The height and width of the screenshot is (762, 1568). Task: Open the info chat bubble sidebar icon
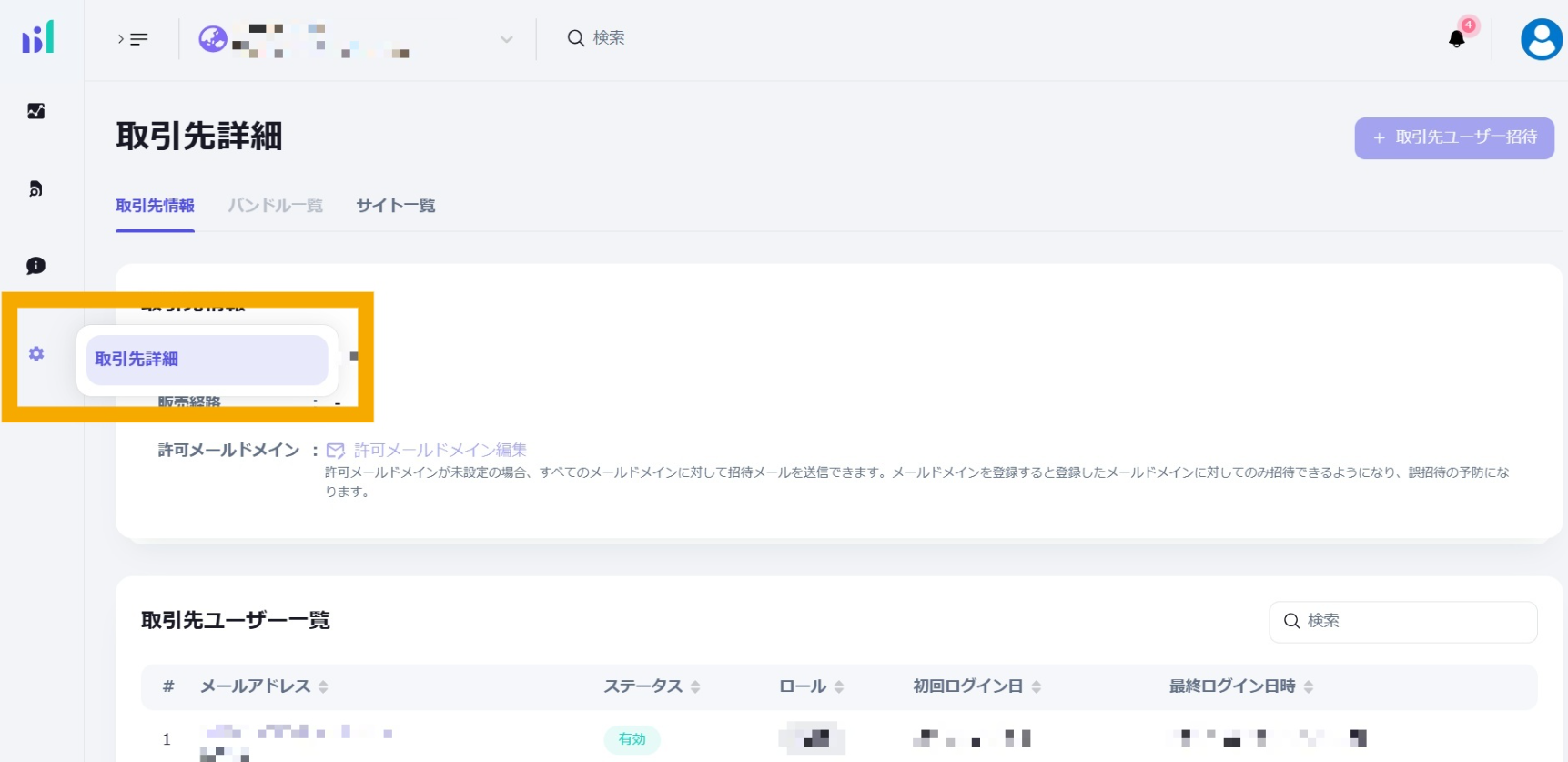tap(36, 266)
